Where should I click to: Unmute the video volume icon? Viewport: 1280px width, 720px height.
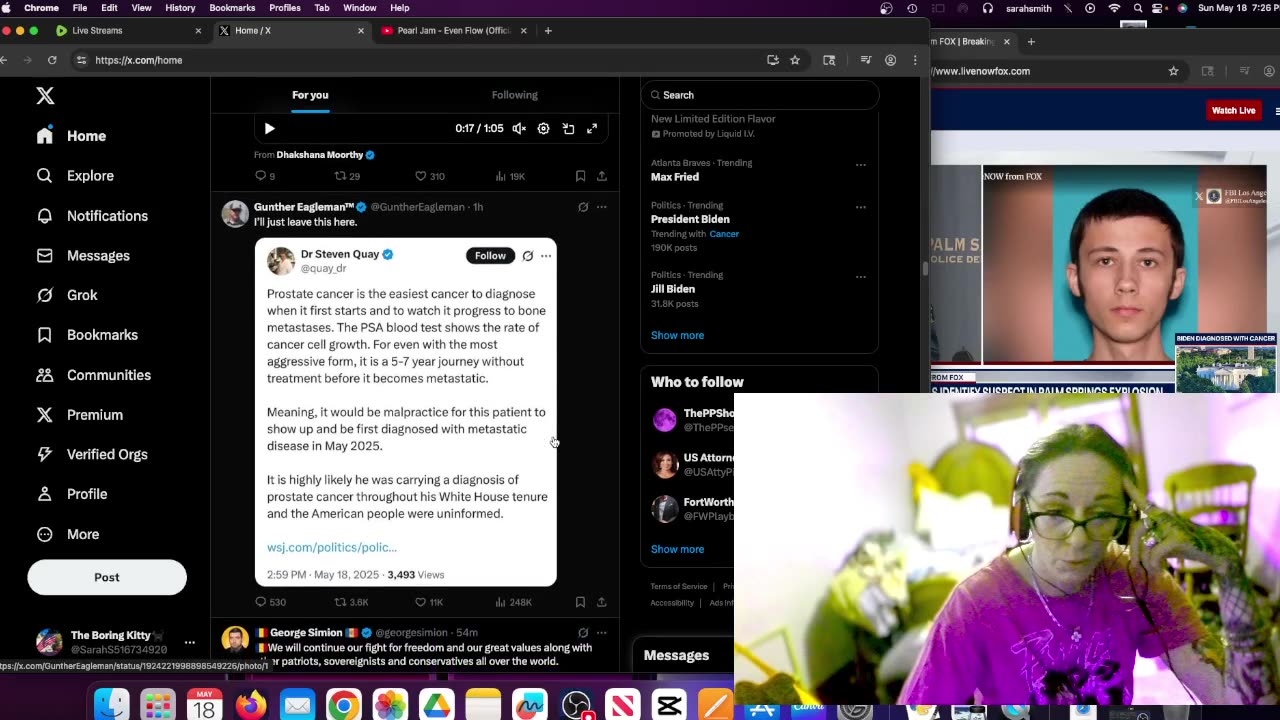[x=519, y=128]
